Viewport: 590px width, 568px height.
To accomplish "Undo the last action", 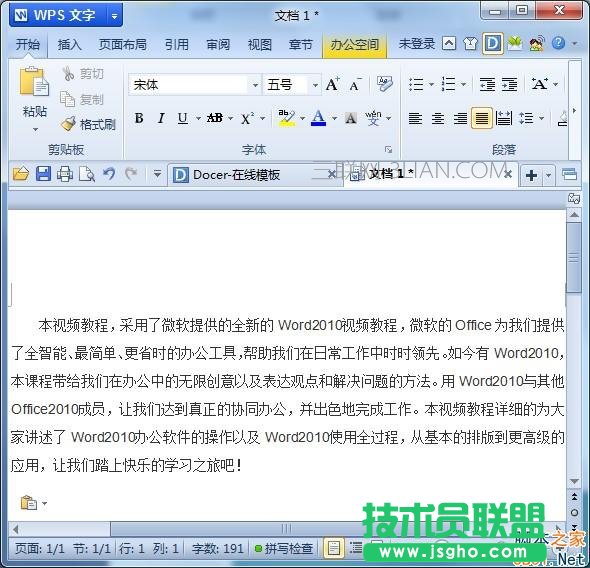I will tap(109, 174).
